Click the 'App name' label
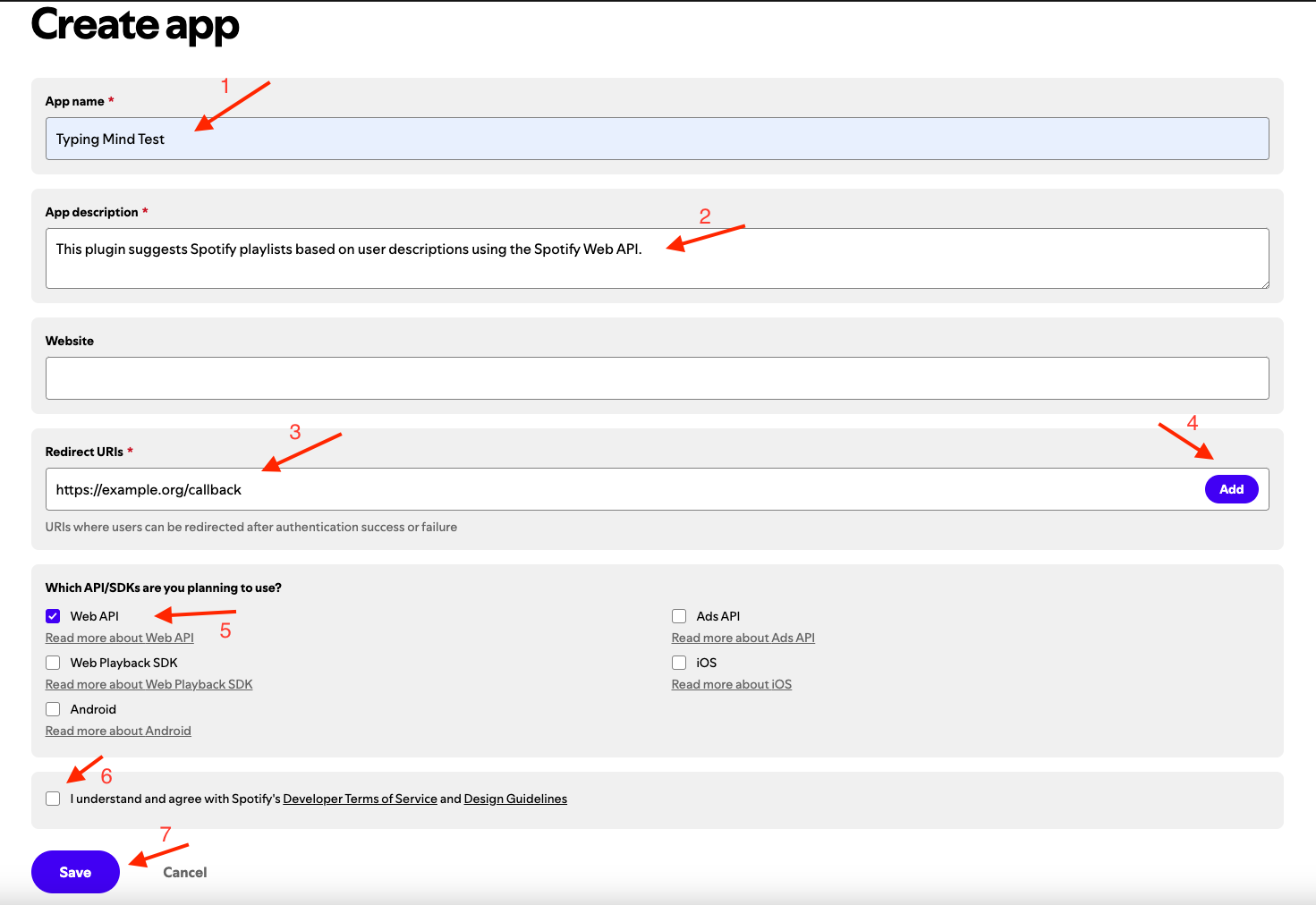 point(75,101)
